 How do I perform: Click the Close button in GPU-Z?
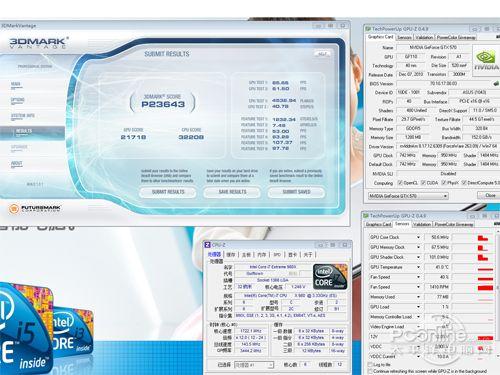coord(490,196)
